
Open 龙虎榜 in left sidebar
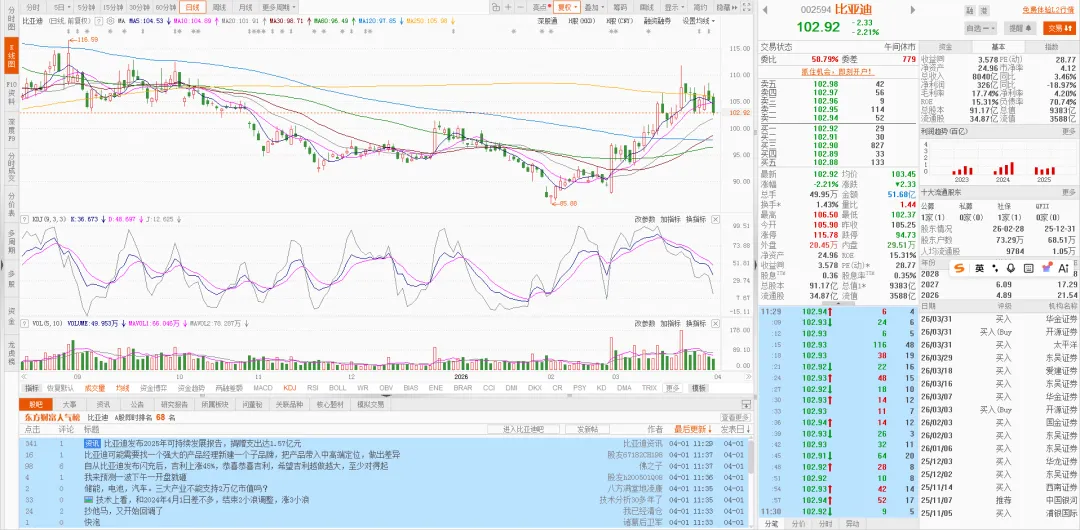11,354
